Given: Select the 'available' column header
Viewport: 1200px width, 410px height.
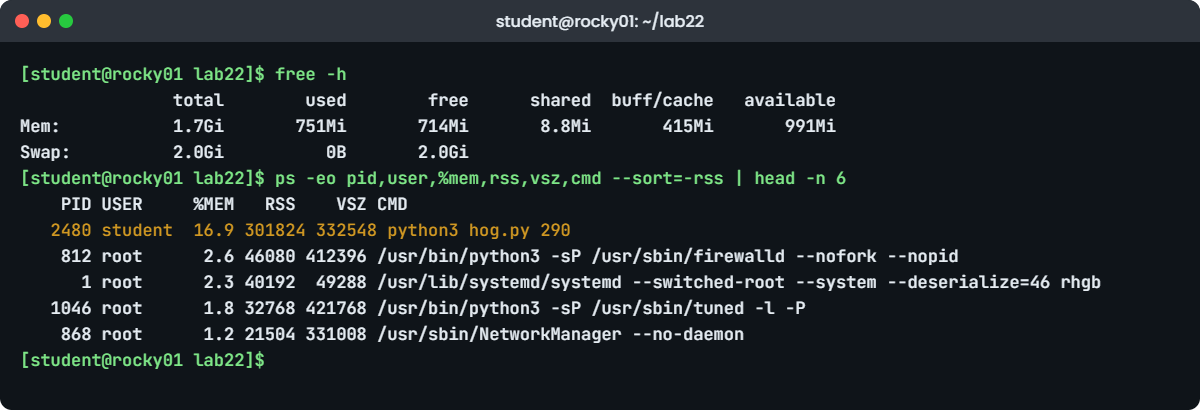Looking at the screenshot, I should 790,101.
